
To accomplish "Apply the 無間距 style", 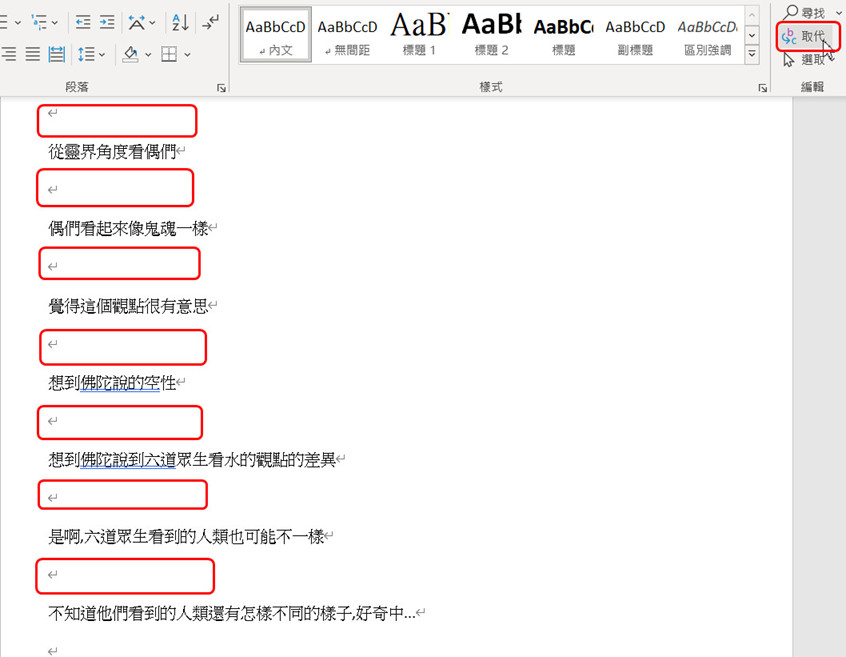I will coord(347,35).
